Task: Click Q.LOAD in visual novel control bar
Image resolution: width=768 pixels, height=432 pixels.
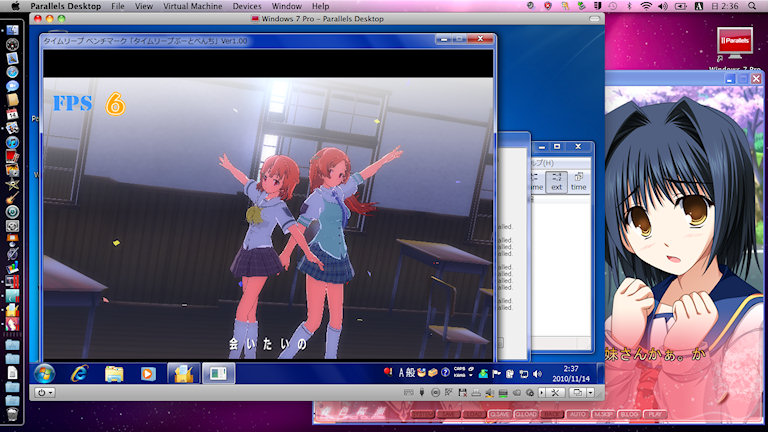Action: point(526,414)
